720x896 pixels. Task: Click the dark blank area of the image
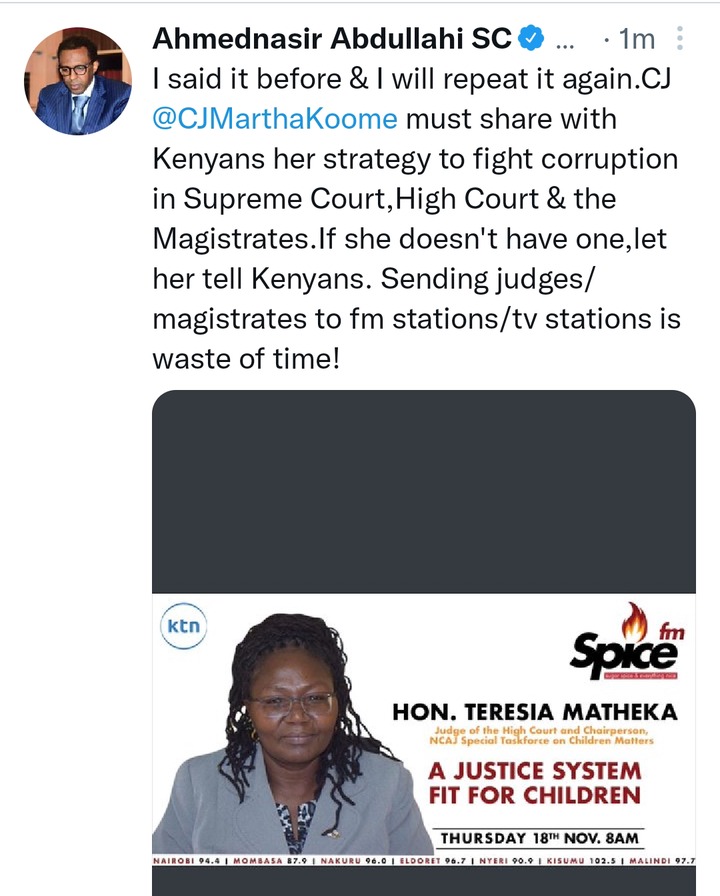(x=424, y=491)
